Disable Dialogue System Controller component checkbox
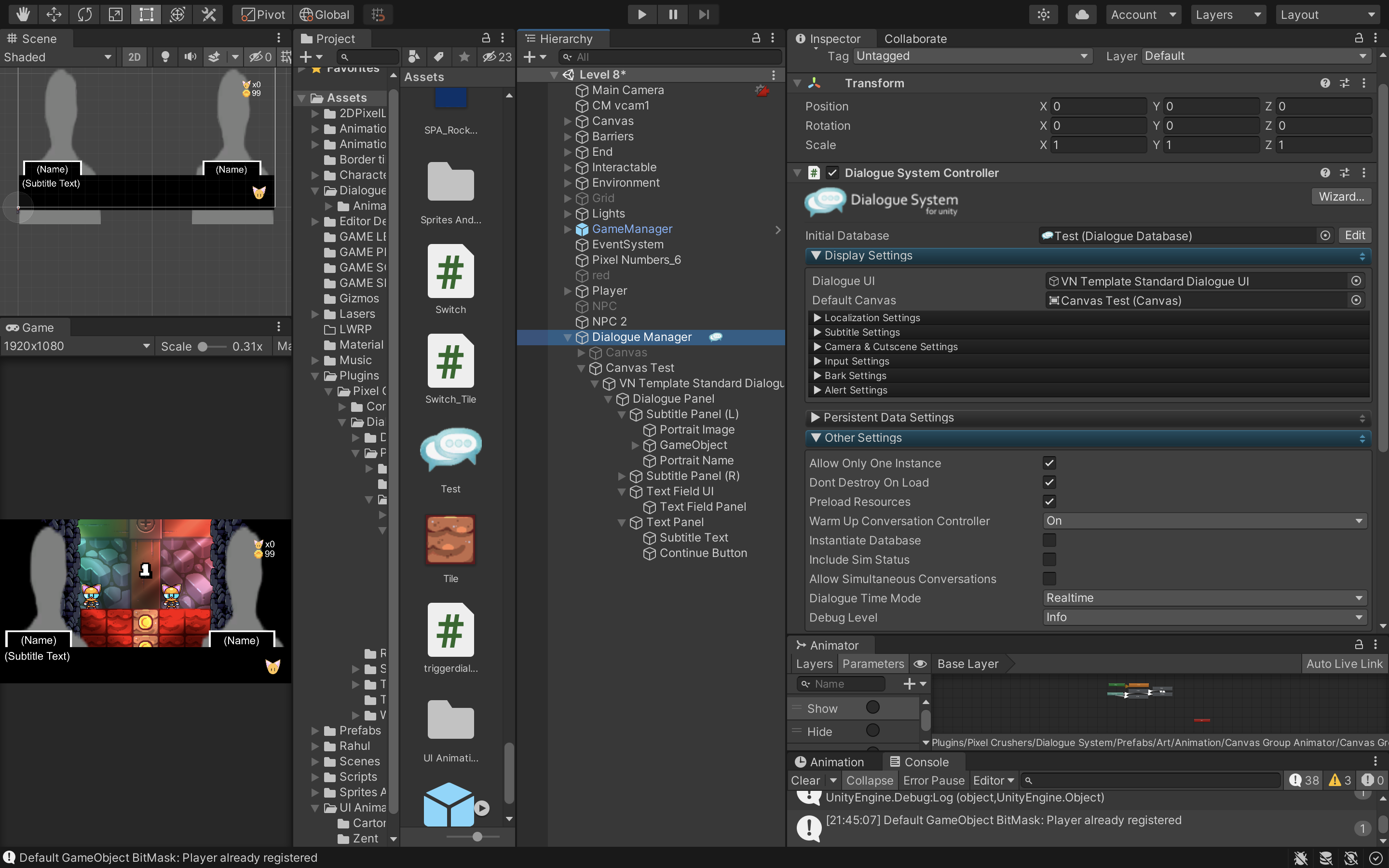Image resolution: width=1389 pixels, height=868 pixels. pos(831,173)
